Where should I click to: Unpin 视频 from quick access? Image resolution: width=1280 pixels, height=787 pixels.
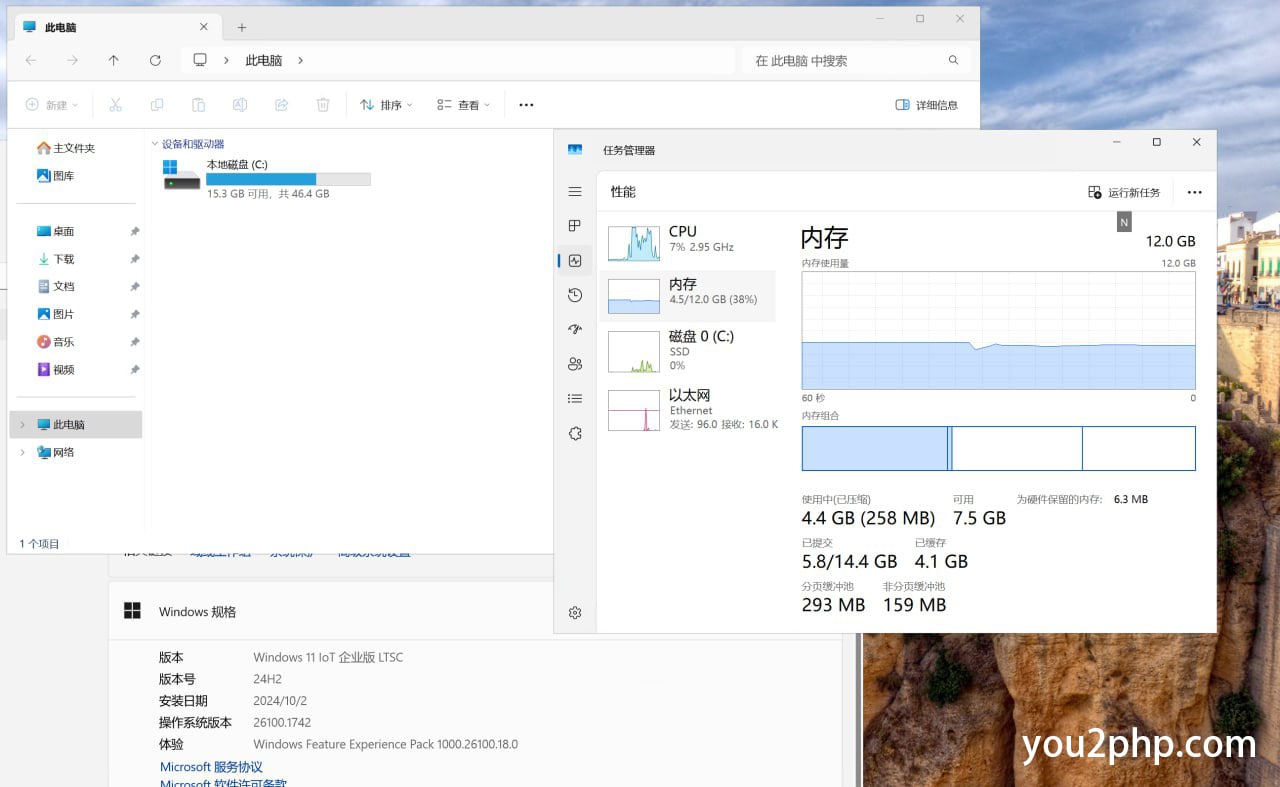tap(135, 370)
